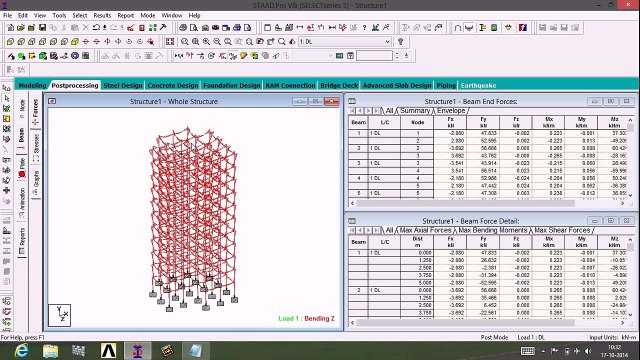Click the dimension beam icon
Image resolution: width=640 pixels, height=360 pixels.
332,28
